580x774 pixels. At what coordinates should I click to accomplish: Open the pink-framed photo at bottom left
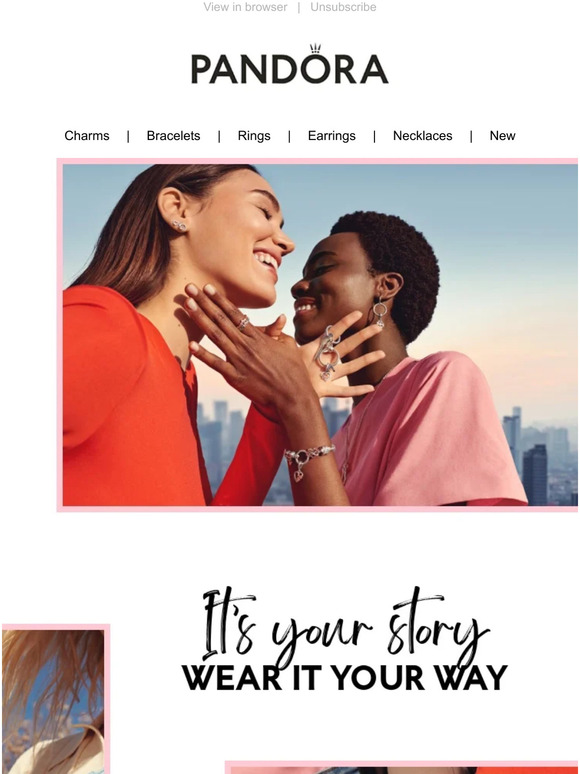[56, 698]
